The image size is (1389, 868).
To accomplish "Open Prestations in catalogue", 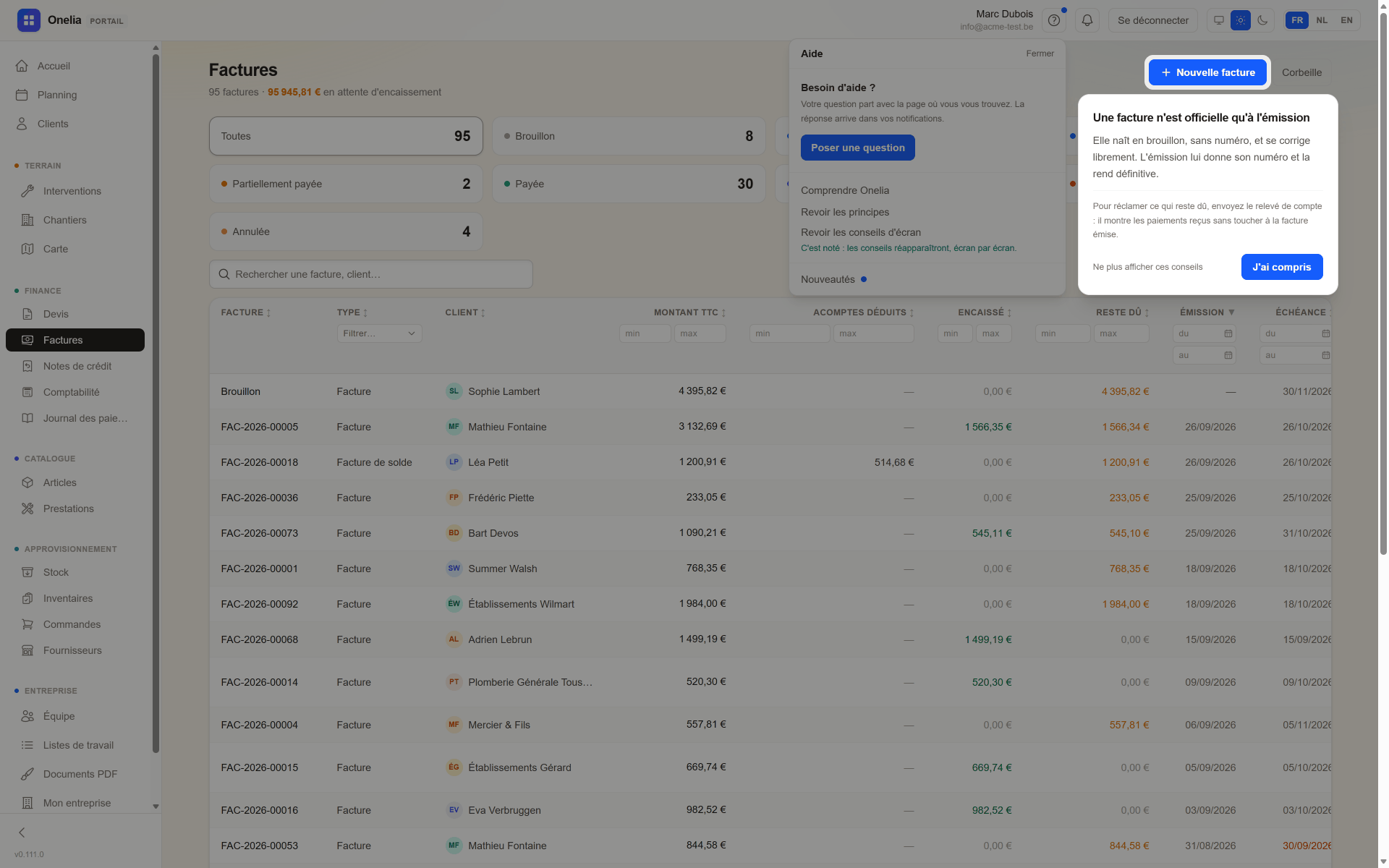I will tap(75, 509).
